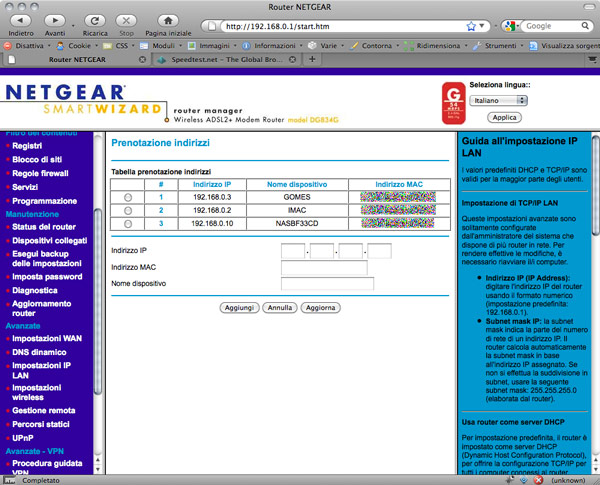The height and width of the screenshot is (485, 600).
Task: Close the Speedtest.net tab
Action: 292,59
